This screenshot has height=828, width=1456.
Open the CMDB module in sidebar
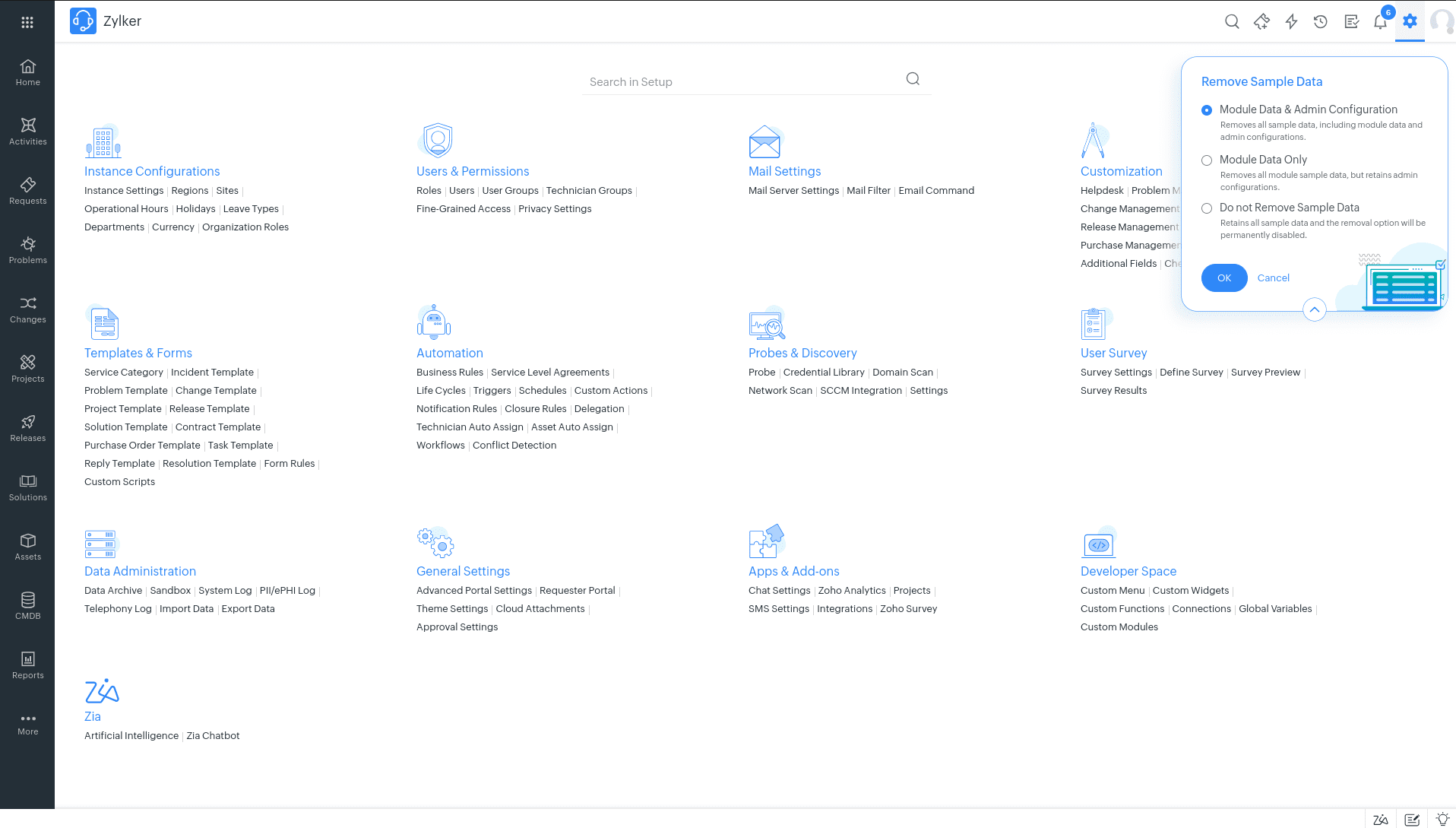click(28, 606)
